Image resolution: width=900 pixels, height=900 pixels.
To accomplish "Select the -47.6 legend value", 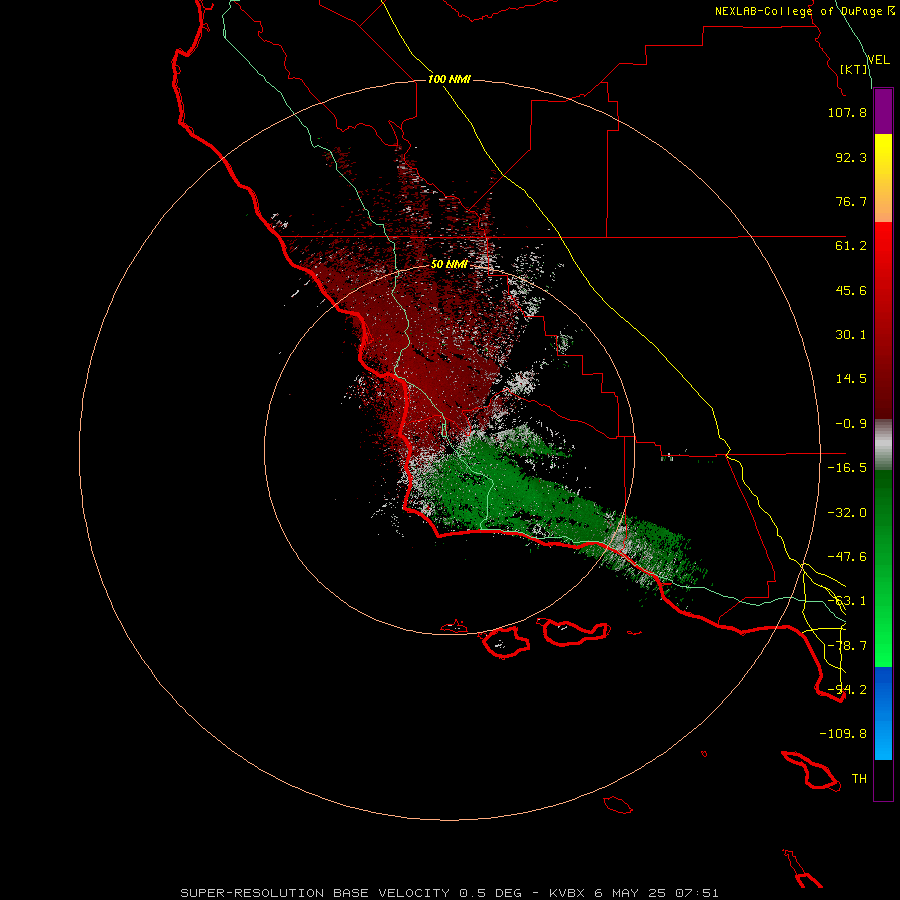I will click(847, 557).
